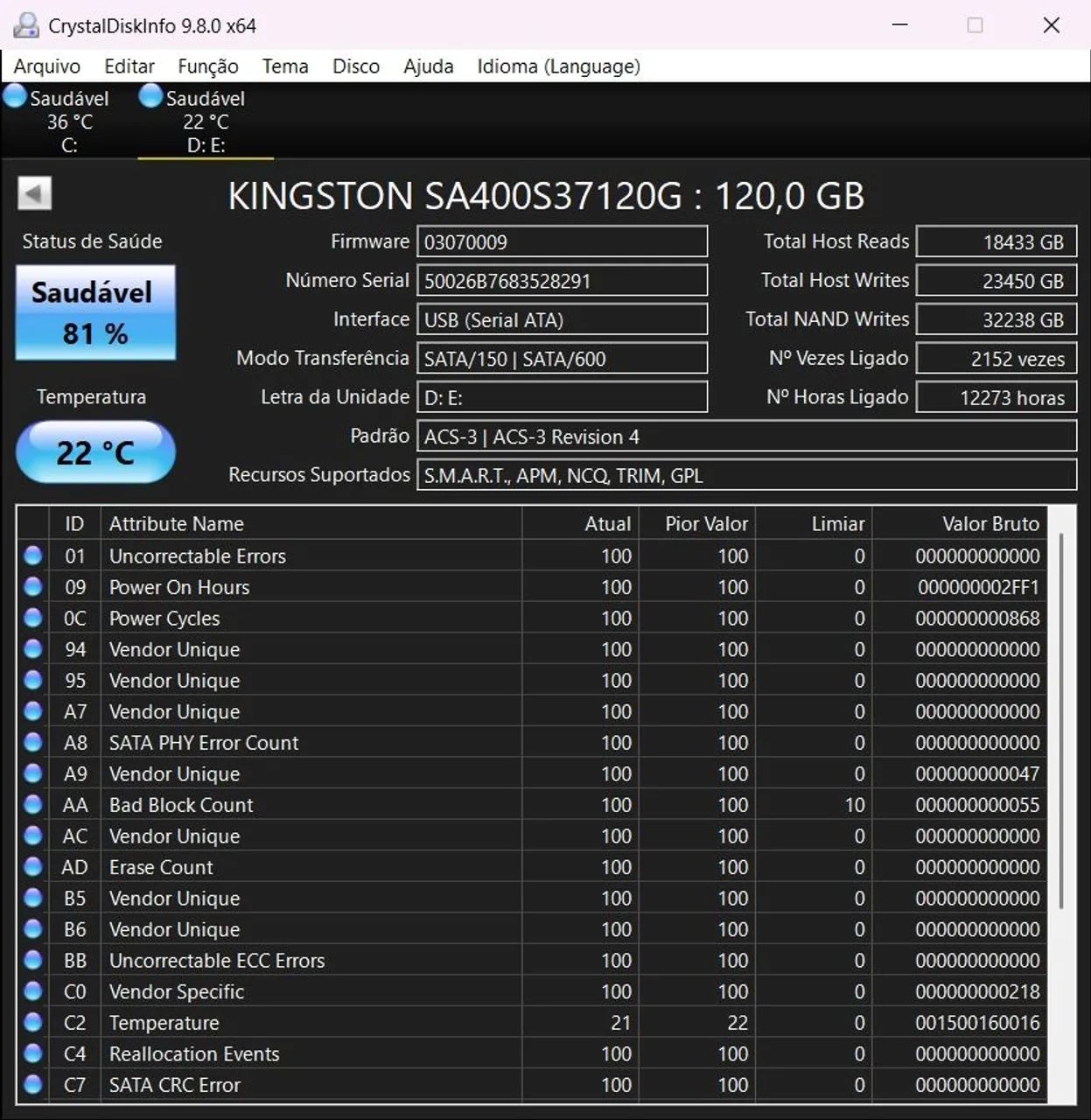This screenshot has height=1120, width=1091.
Task: Click the Recursos Suportados field
Action: click(746, 475)
